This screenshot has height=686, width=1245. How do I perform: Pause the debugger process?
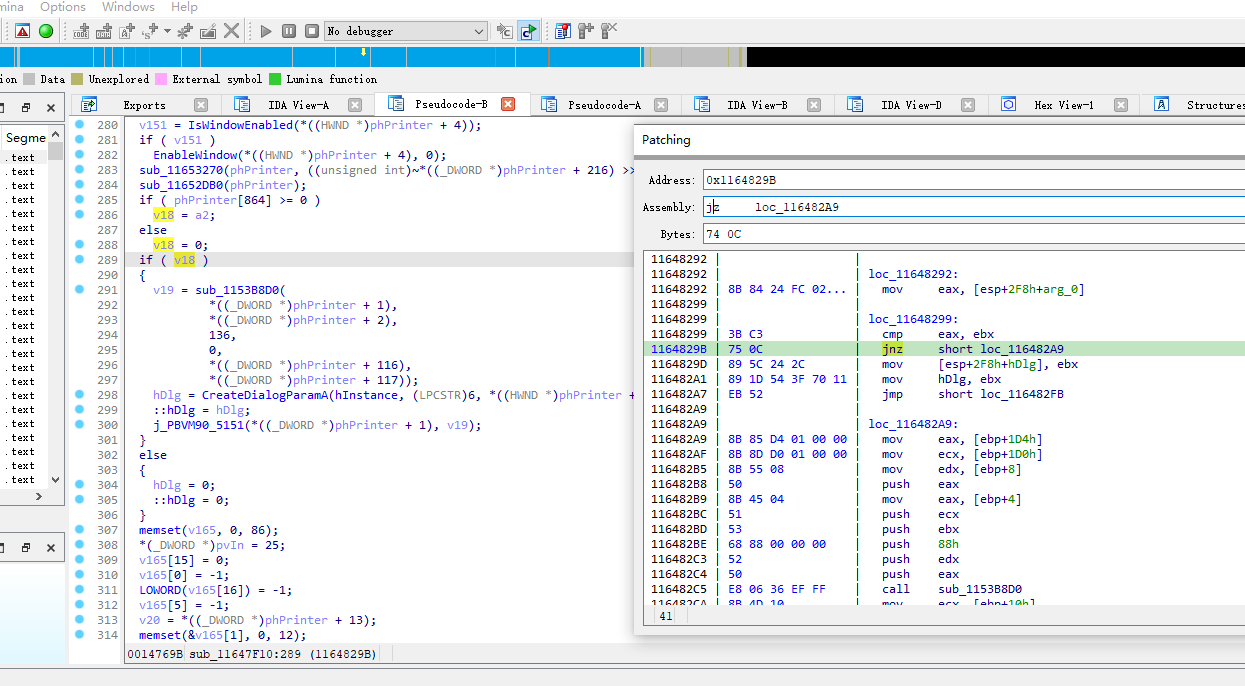coord(288,31)
